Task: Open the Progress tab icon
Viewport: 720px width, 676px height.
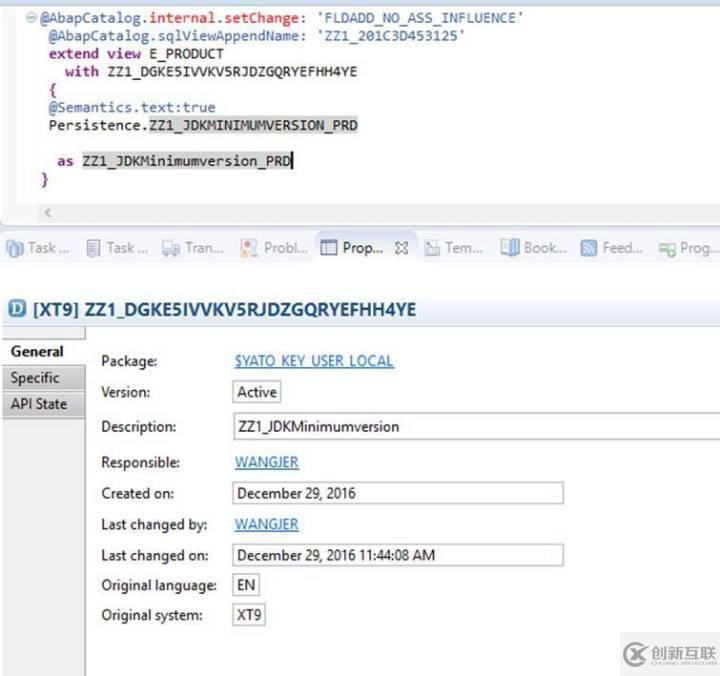Action: click(667, 249)
